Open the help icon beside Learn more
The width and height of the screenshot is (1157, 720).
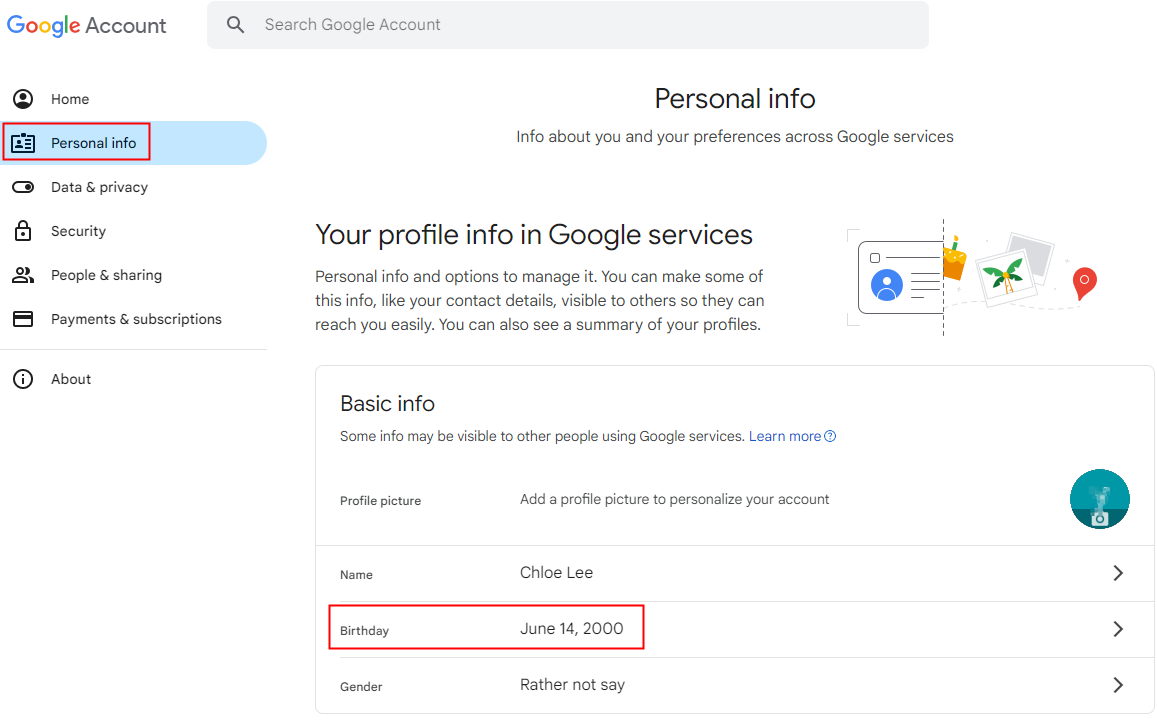(x=830, y=436)
